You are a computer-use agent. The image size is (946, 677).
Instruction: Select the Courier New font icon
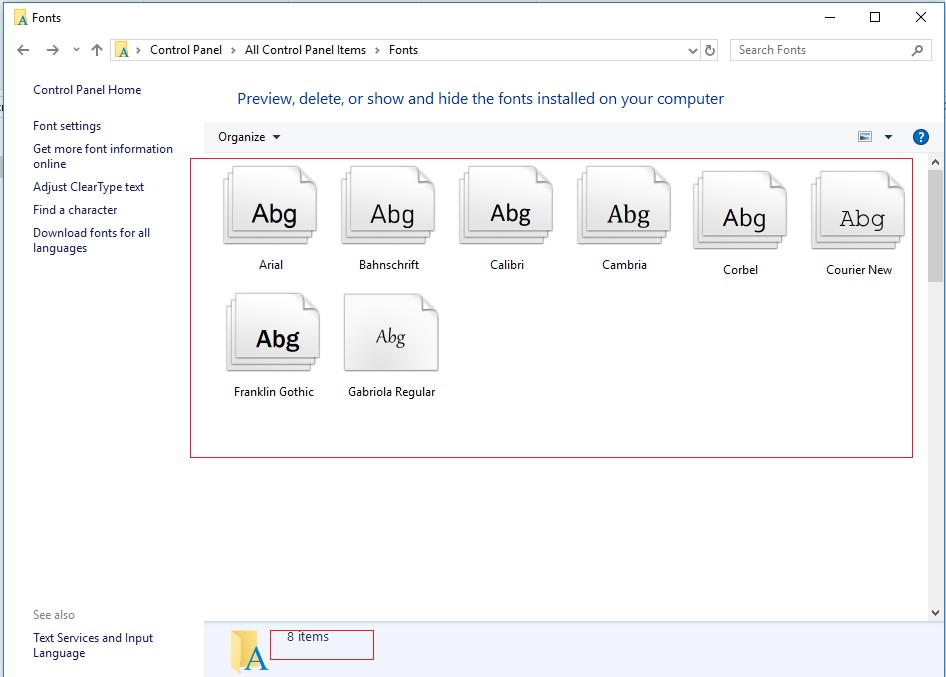click(859, 213)
